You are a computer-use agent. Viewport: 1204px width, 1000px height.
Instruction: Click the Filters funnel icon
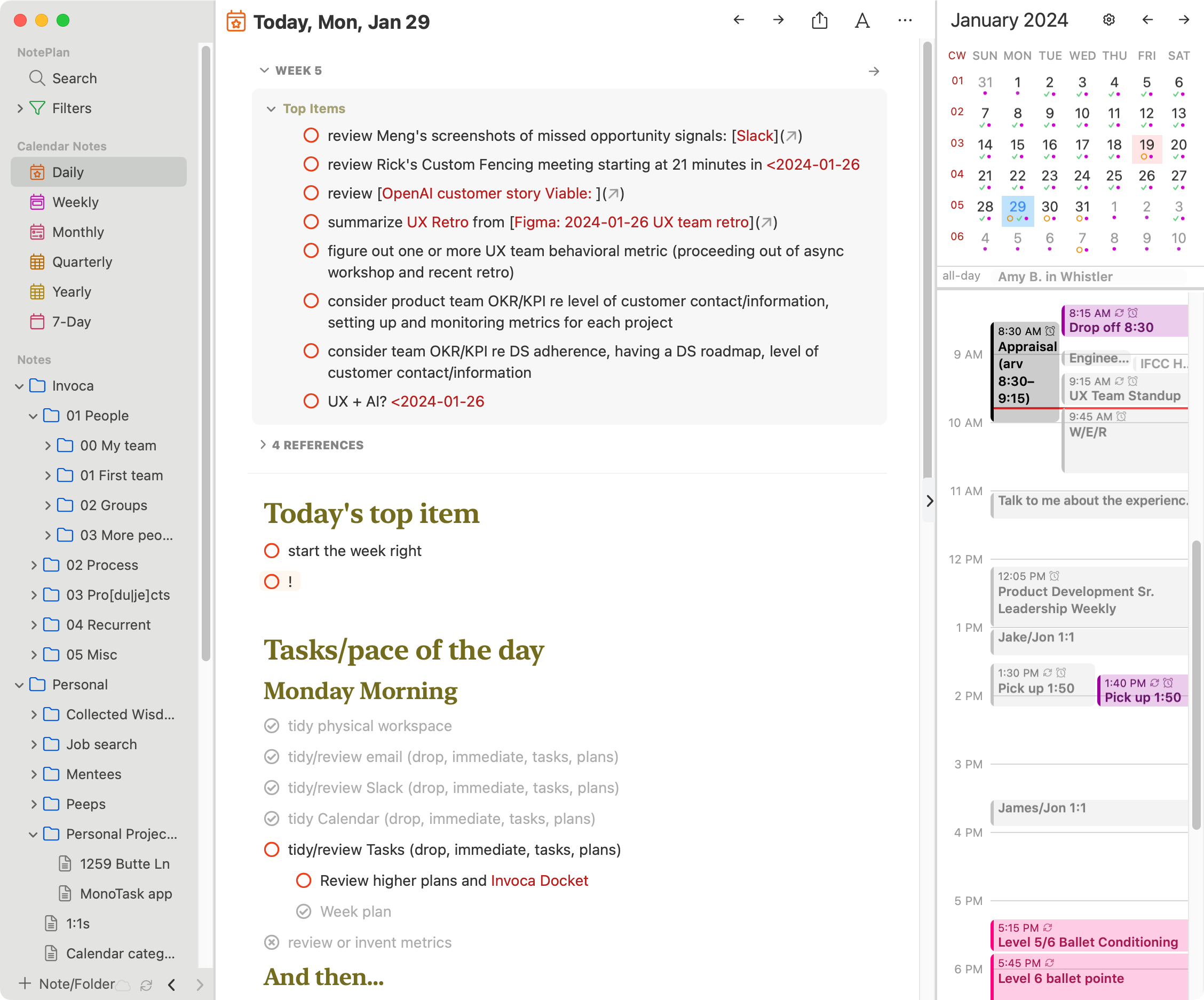[x=37, y=108]
